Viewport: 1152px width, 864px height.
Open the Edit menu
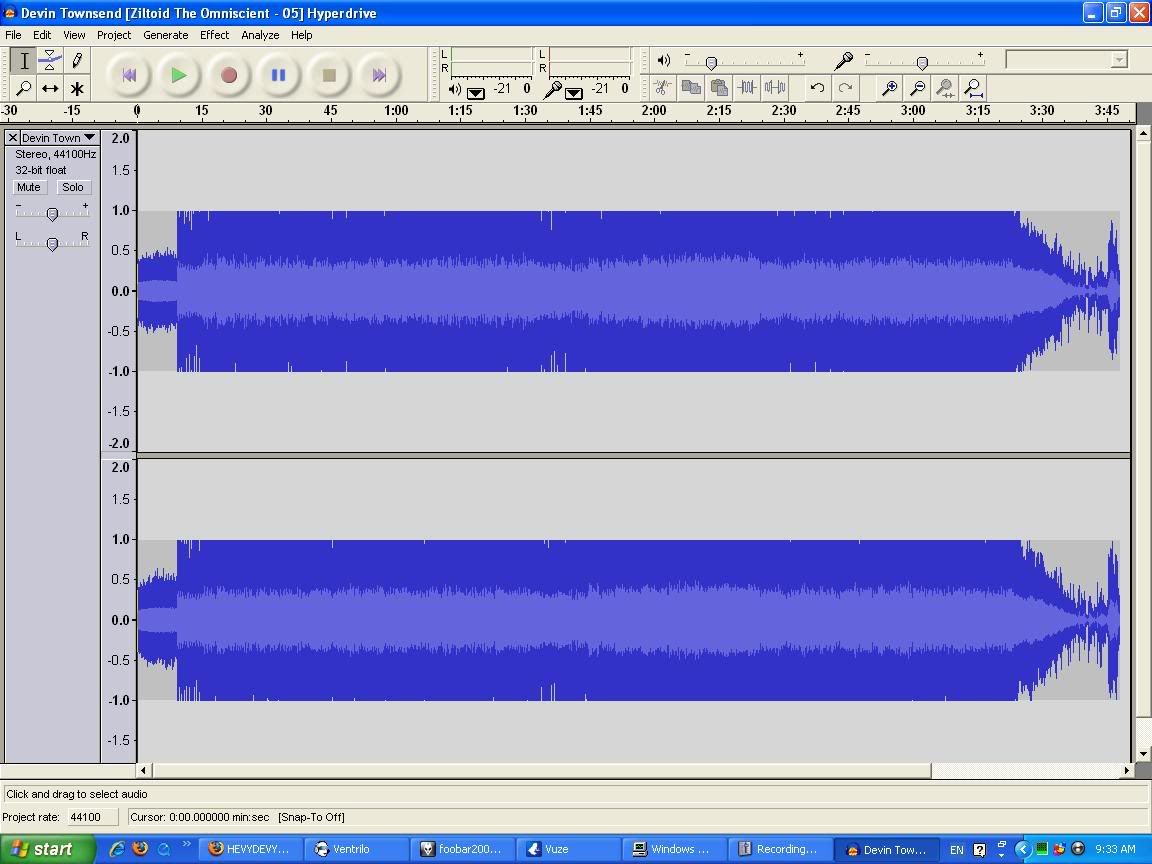pyautogui.click(x=42, y=35)
